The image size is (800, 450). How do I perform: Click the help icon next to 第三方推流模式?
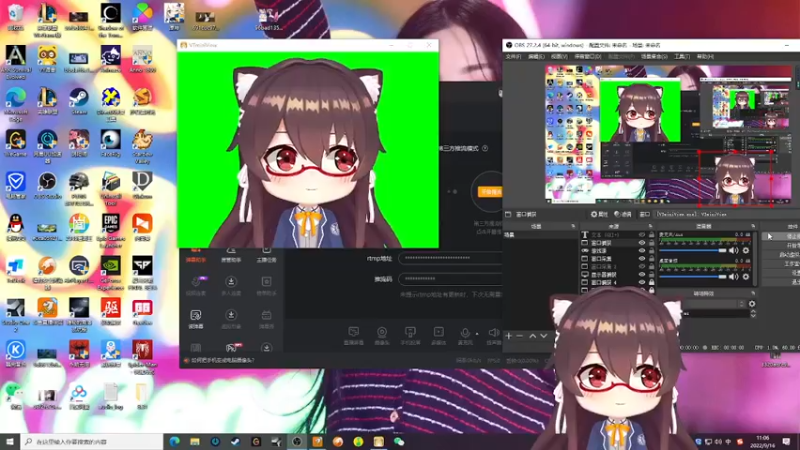485,148
